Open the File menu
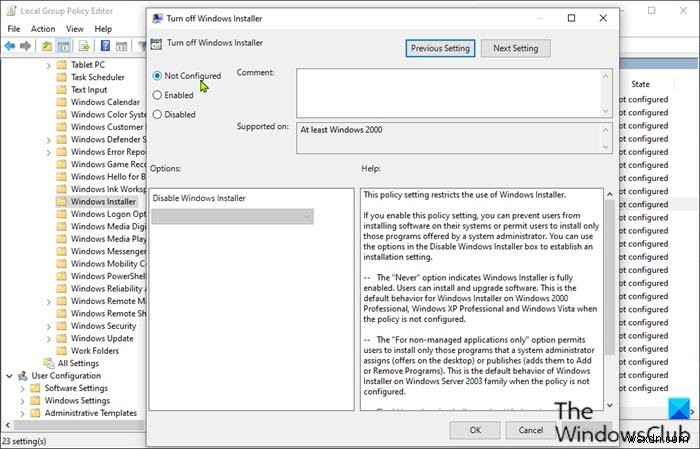The height and width of the screenshot is (449, 700). pyautogui.click(x=14, y=29)
